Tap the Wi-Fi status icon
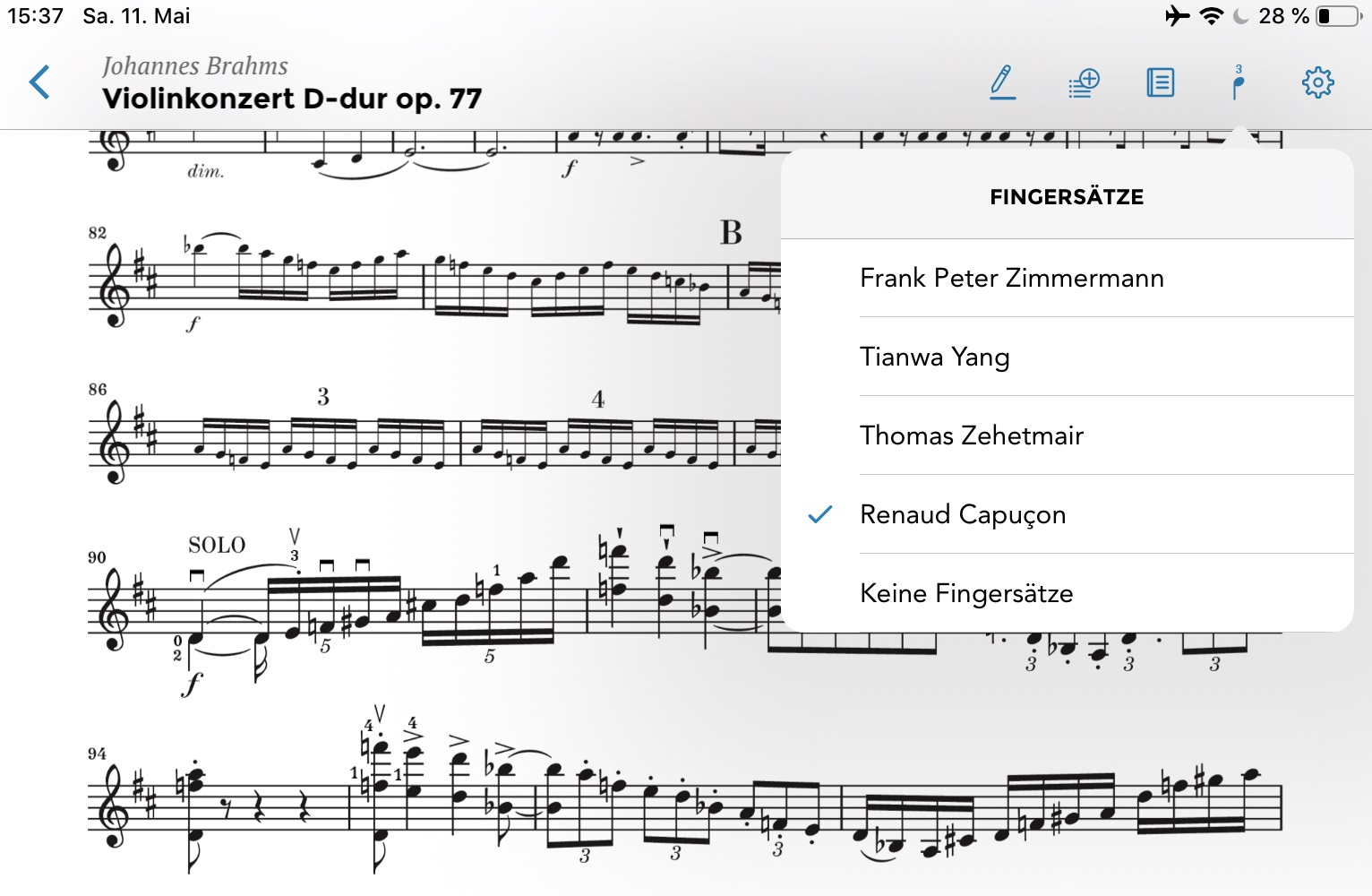The image size is (1372, 896). click(1212, 16)
